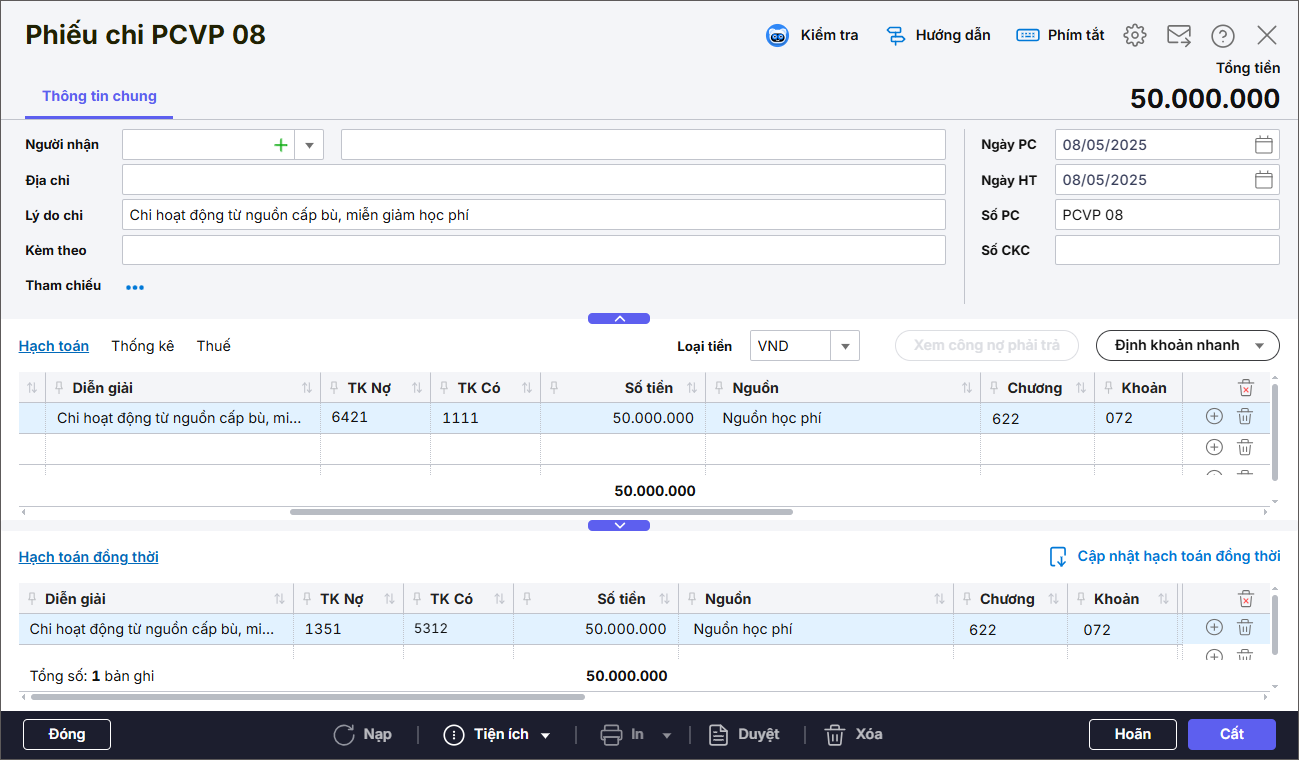This screenshot has width=1299, height=760.
Task: Switch to Thông tin chung tab
Action: pos(99,97)
